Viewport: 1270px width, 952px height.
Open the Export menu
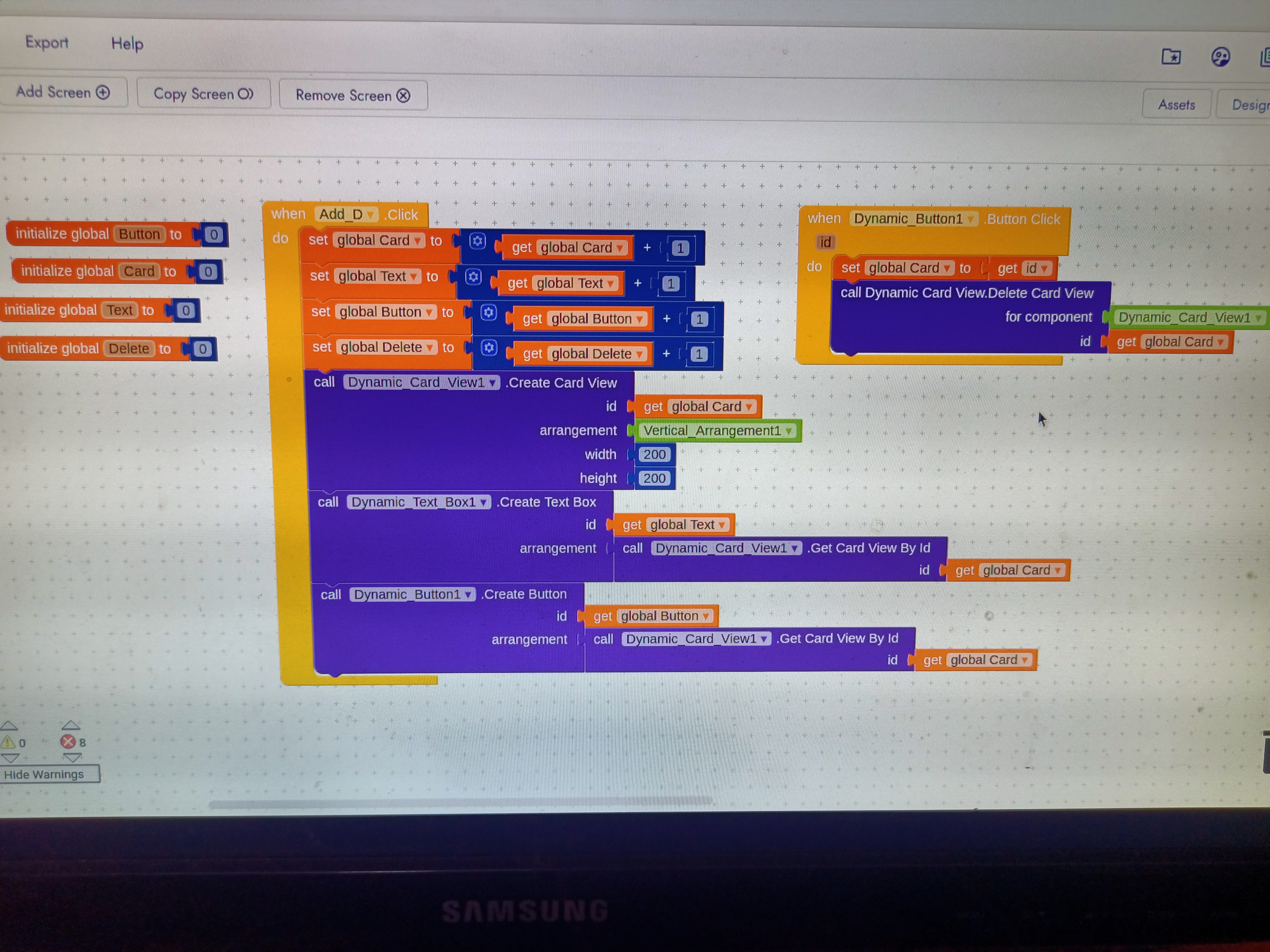pyautogui.click(x=47, y=42)
